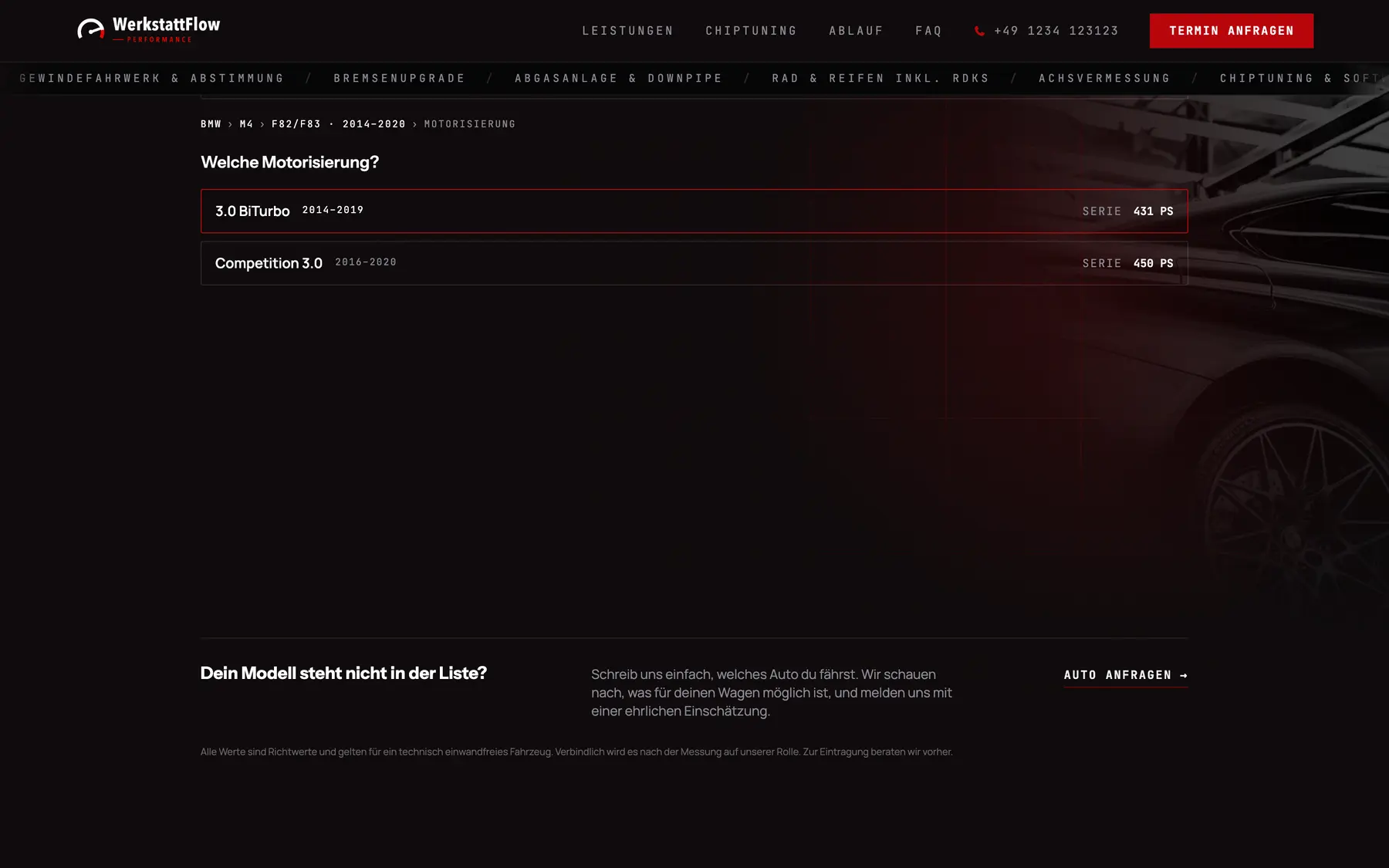This screenshot has width=1389, height=868.
Task: Click the red phone icon in header
Action: (979, 31)
